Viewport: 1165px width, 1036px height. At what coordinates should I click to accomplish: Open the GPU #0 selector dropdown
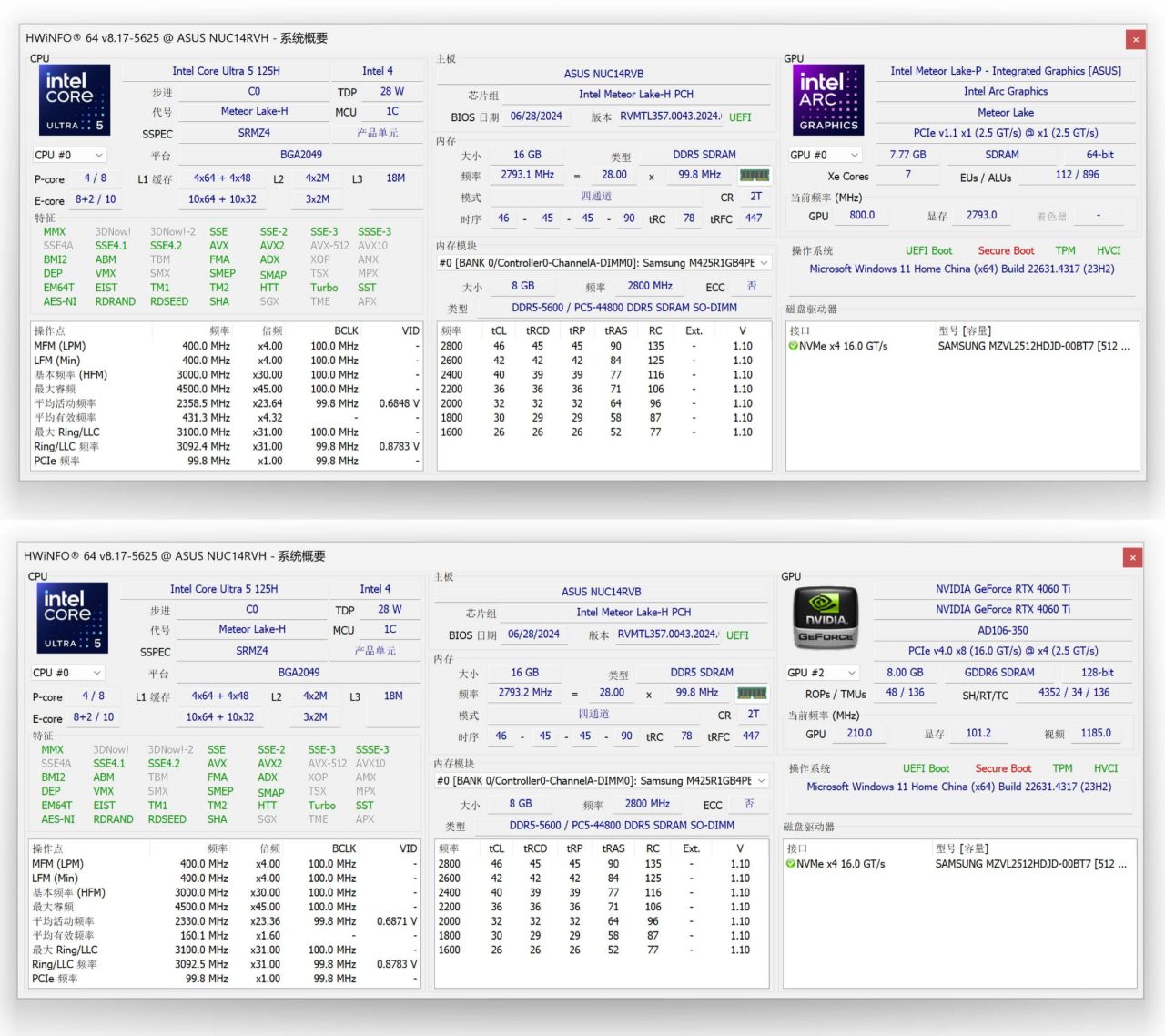(x=825, y=155)
